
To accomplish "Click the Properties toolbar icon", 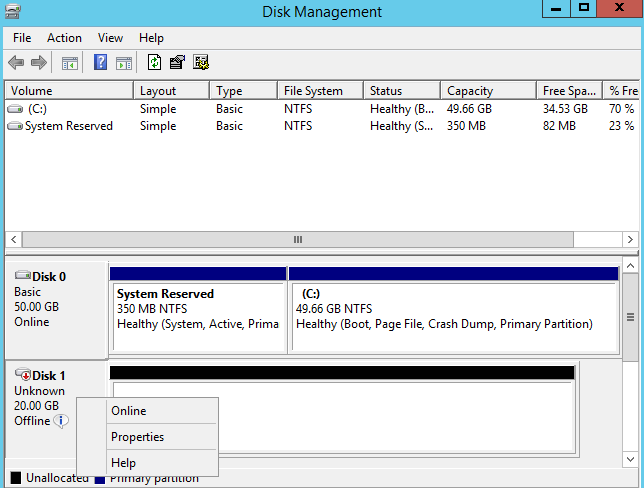I will pyautogui.click(x=178, y=63).
